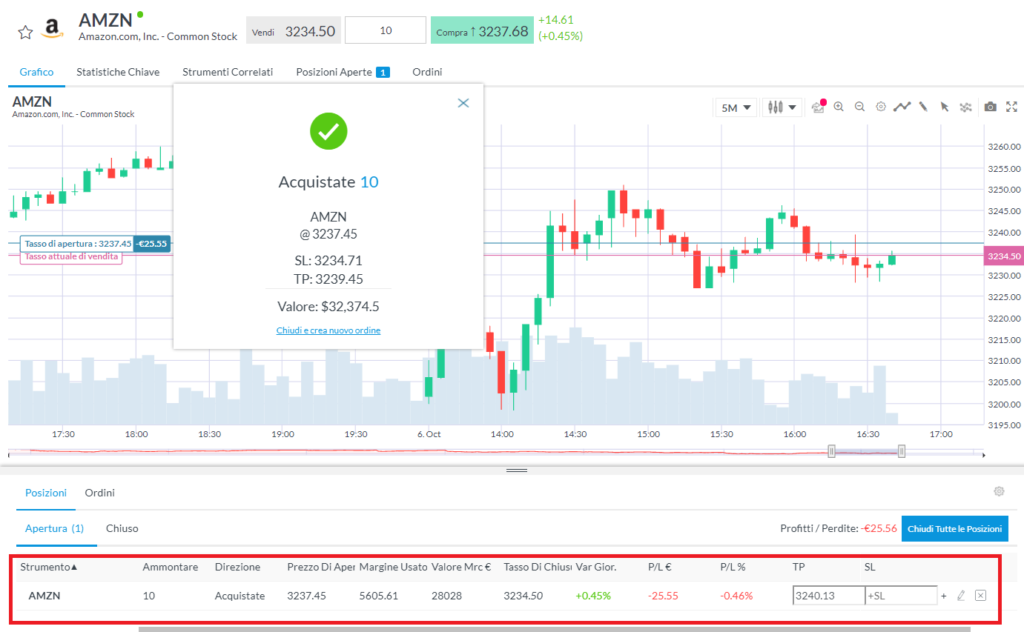
Task: Click the left handle of chart range slider
Action: 831,450
